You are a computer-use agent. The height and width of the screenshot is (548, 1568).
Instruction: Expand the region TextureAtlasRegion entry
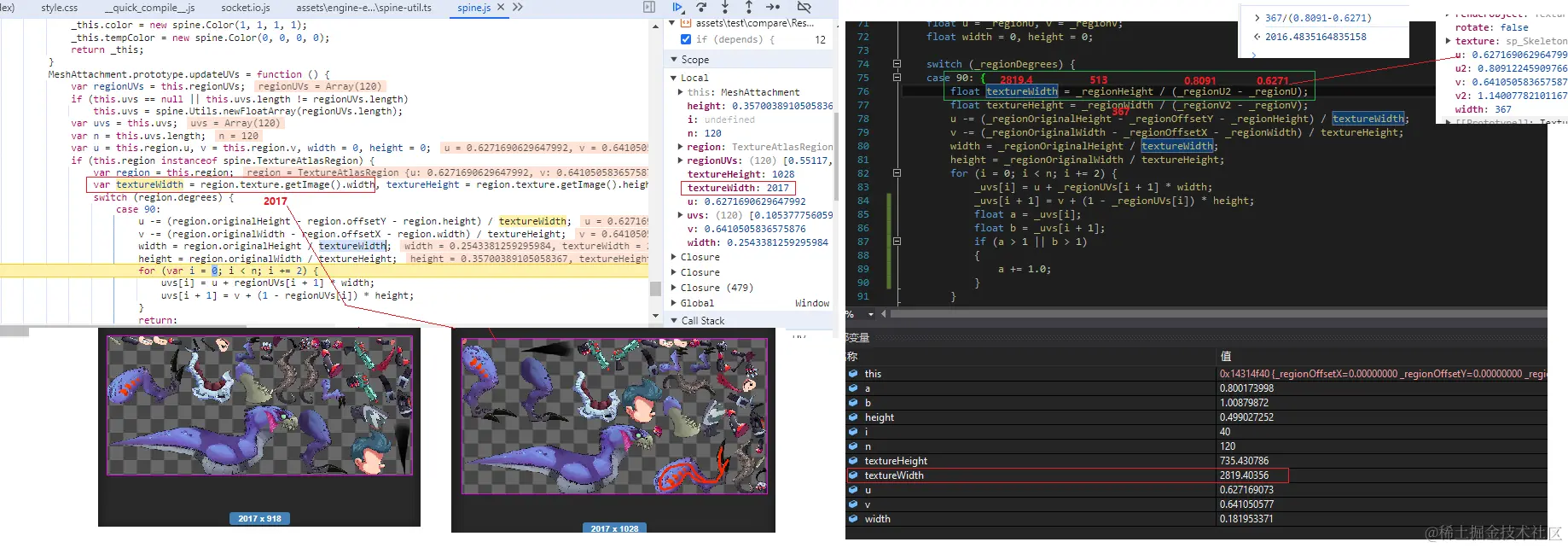click(681, 147)
